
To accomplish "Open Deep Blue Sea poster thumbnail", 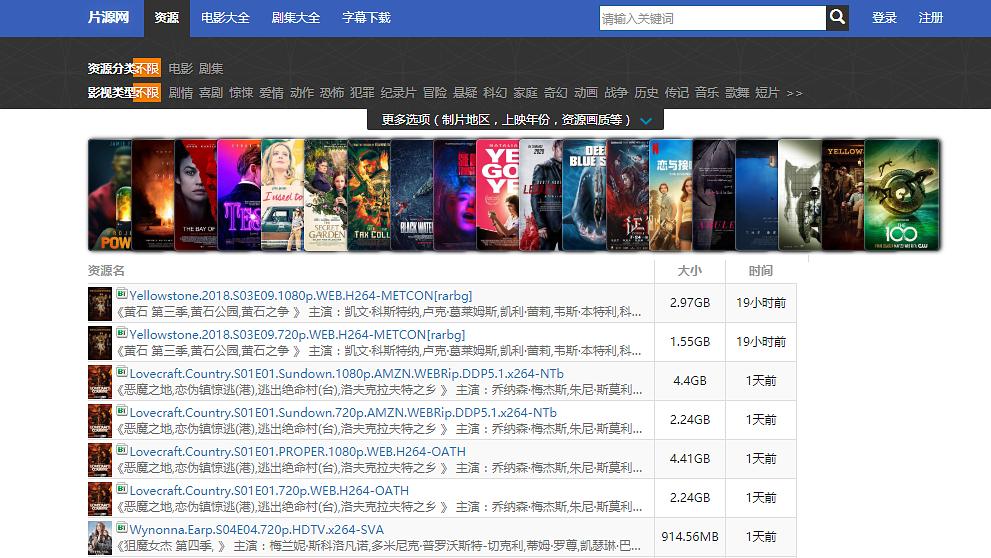I will 585,195.
